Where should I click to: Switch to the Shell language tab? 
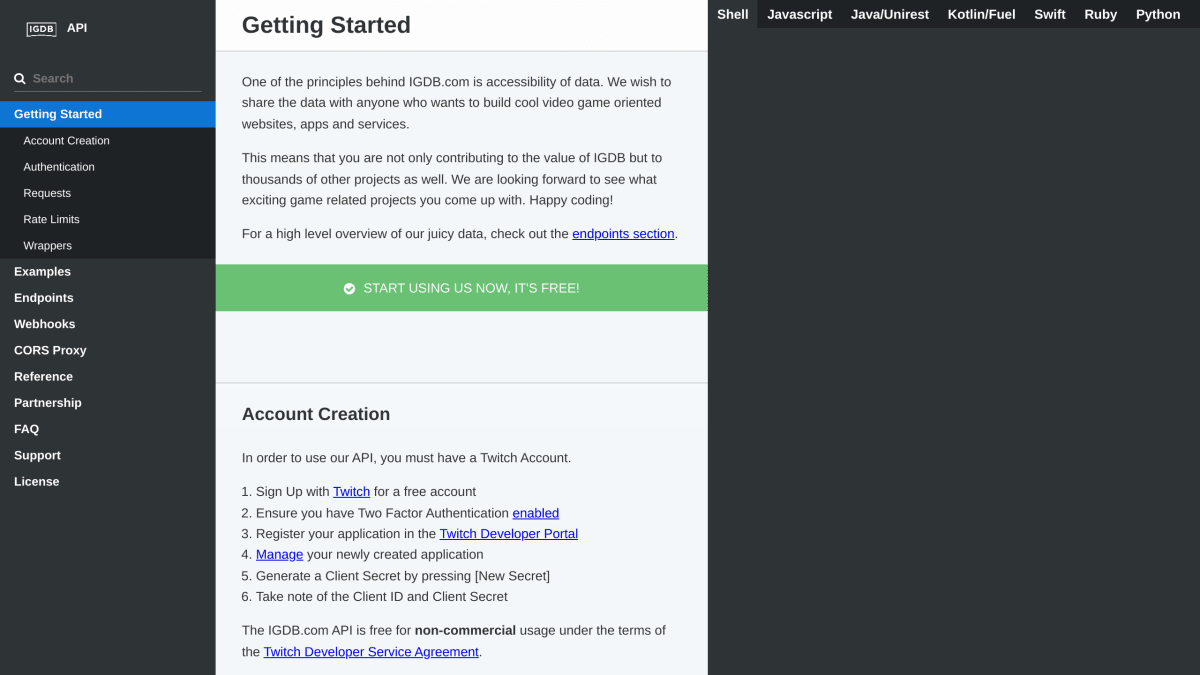733,14
